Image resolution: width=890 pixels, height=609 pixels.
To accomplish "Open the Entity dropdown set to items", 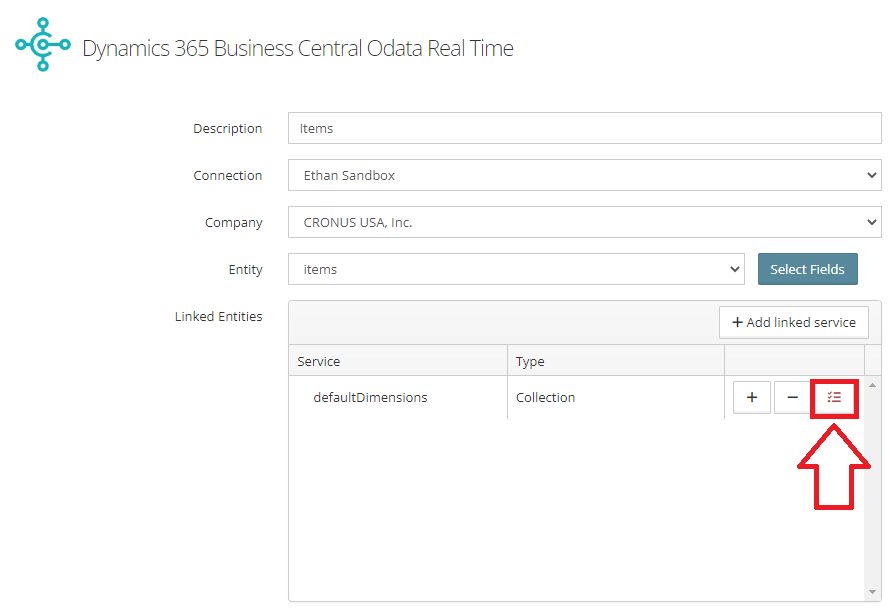I will click(x=517, y=269).
